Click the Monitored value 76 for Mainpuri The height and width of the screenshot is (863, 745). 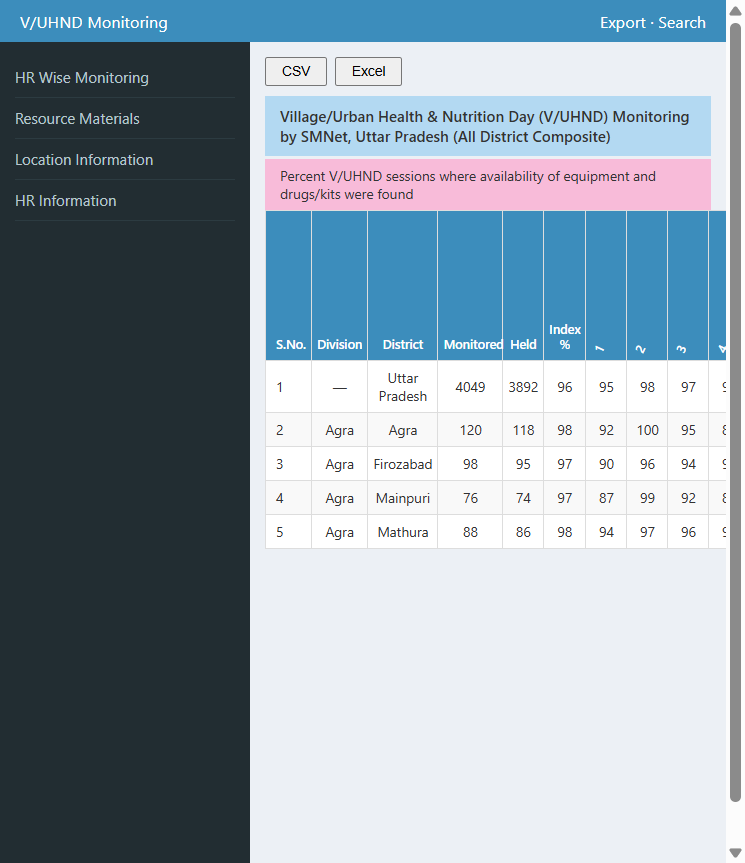pos(470,498)
